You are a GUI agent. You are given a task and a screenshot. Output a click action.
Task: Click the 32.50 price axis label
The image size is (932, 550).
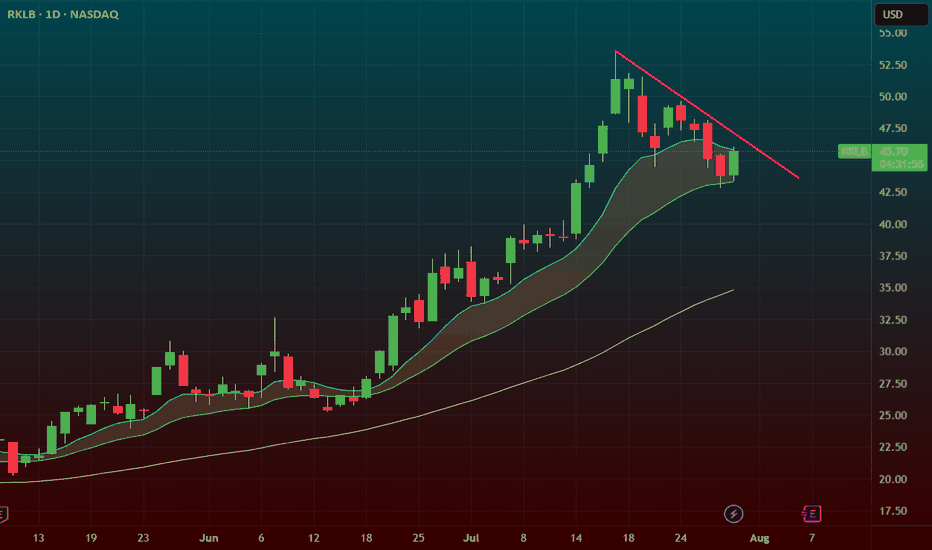(x=893, y=320)
